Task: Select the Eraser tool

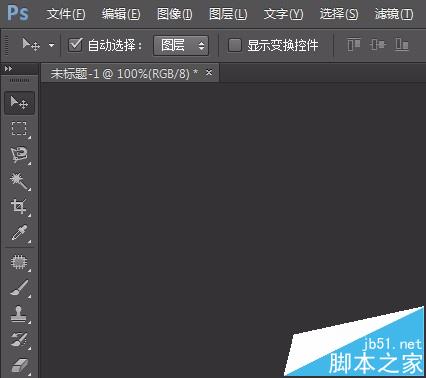Action: pyautogui.click(x=19, y=366)
